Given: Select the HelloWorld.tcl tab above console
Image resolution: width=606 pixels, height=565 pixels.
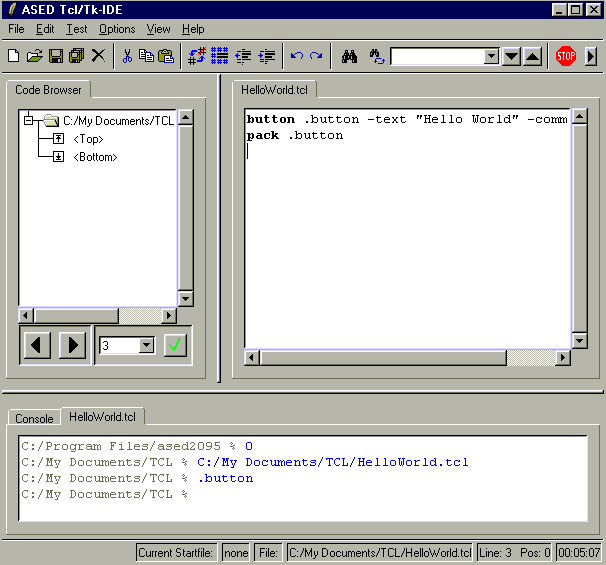Looking at the screenshot, I should [x=102, y=417].
